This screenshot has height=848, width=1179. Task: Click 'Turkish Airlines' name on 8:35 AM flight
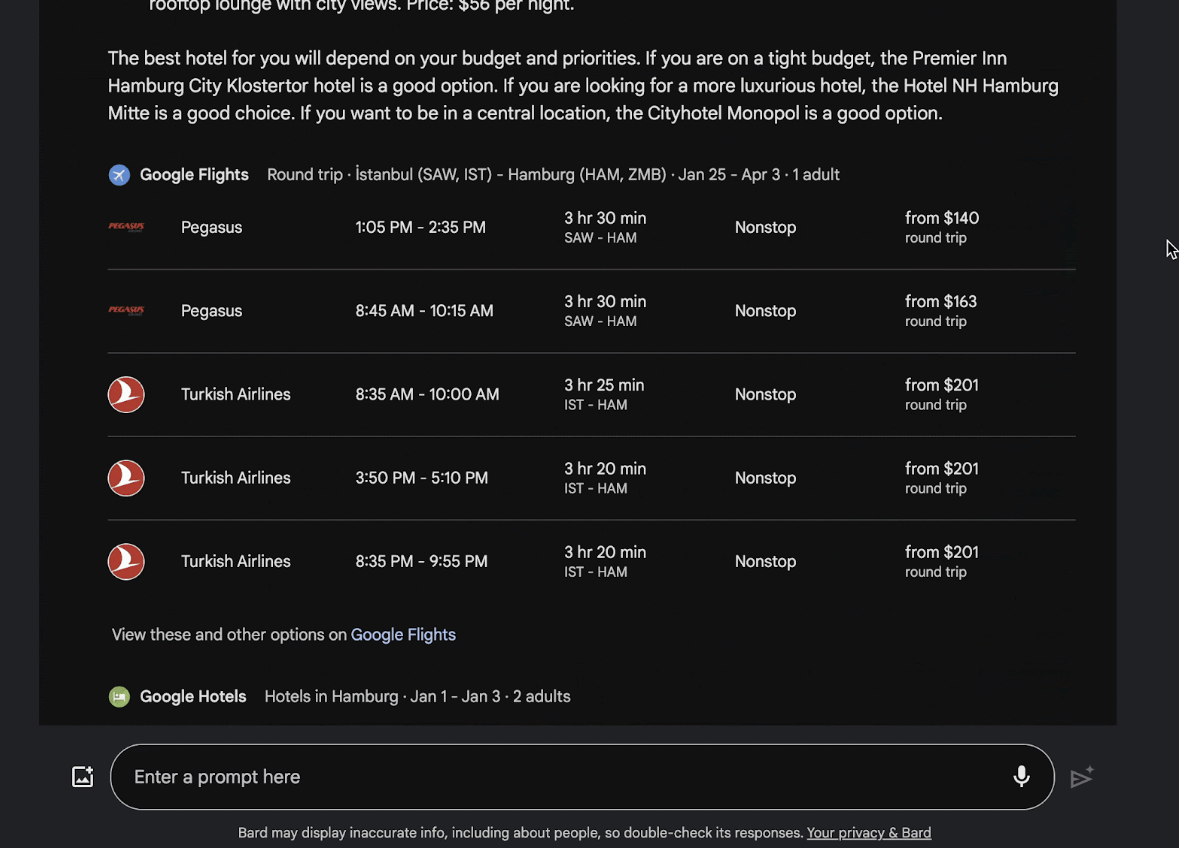(x=235, y=394)
